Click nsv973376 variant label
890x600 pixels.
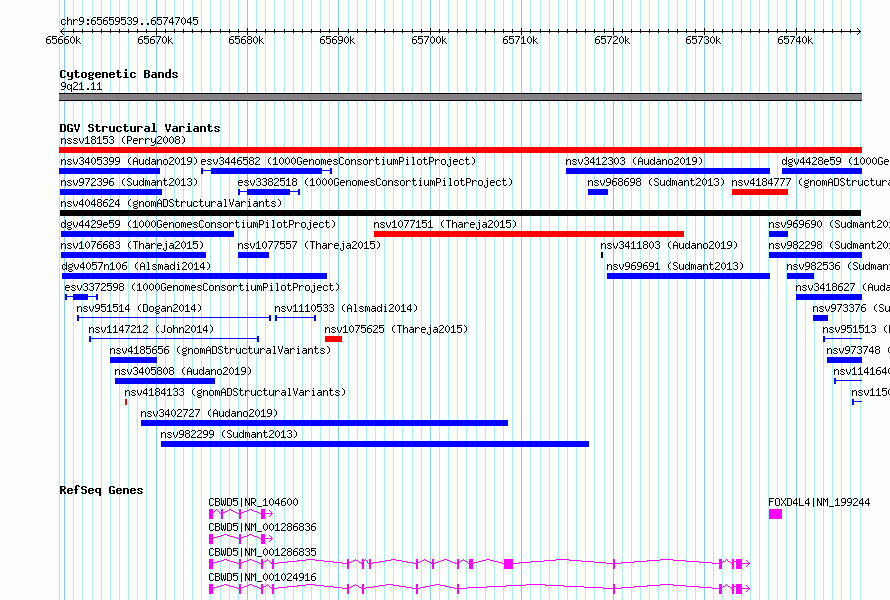(x=851, y=308)
